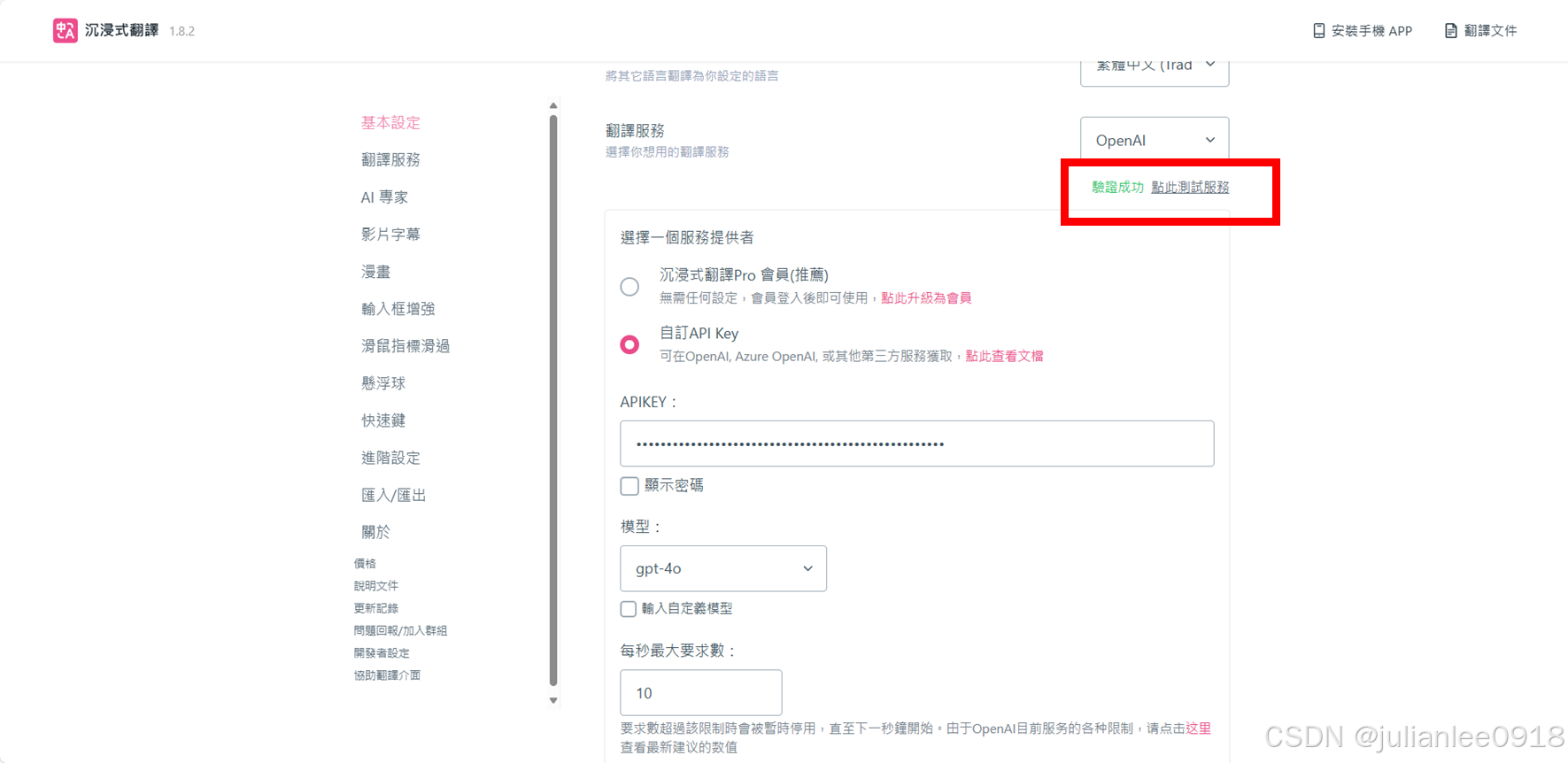The image size is (1568, 763).
Task: Click 點此查看文檔 link
Action: click(1004, 356)
